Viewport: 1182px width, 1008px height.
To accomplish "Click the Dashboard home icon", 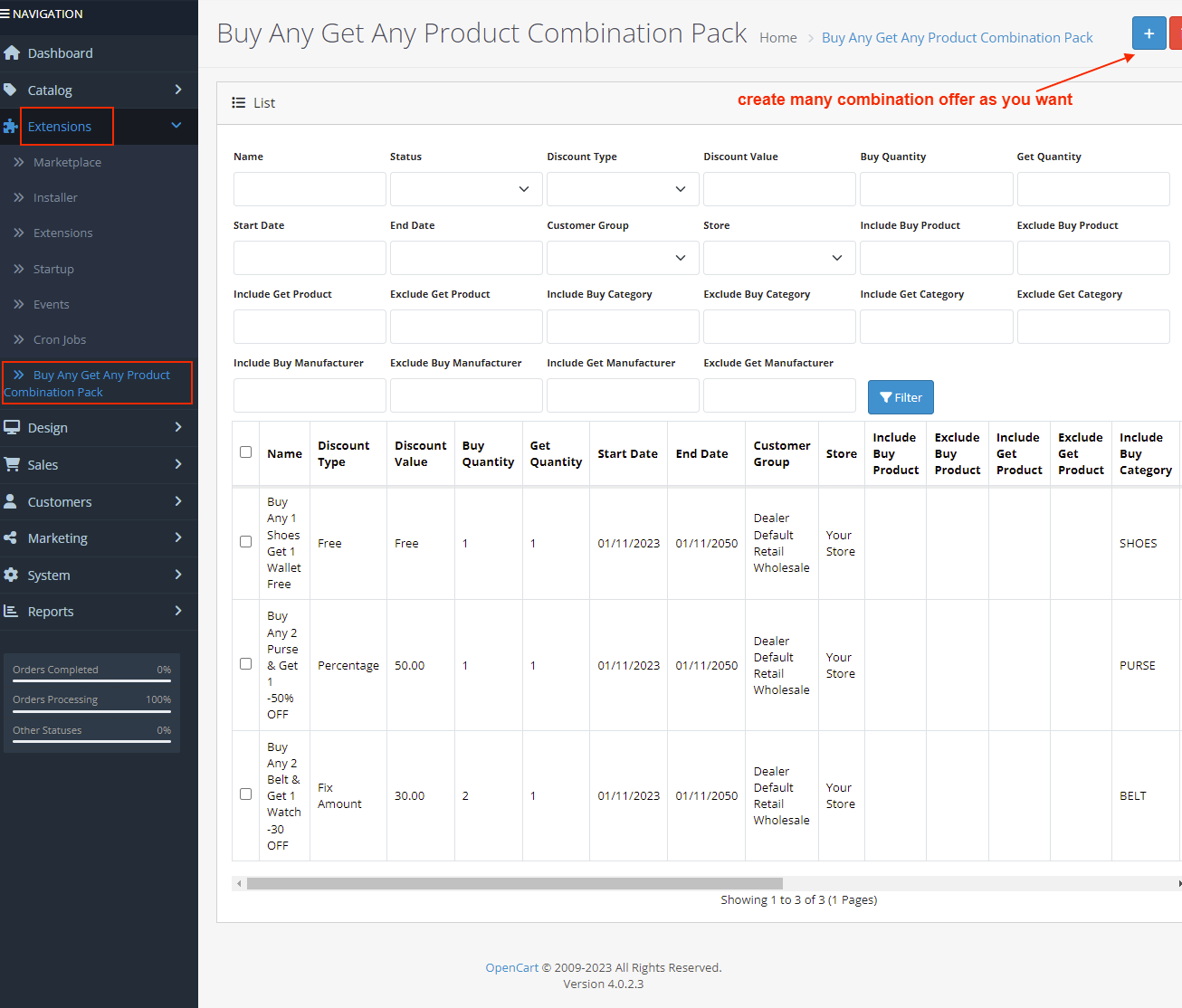I will (12, 53).
